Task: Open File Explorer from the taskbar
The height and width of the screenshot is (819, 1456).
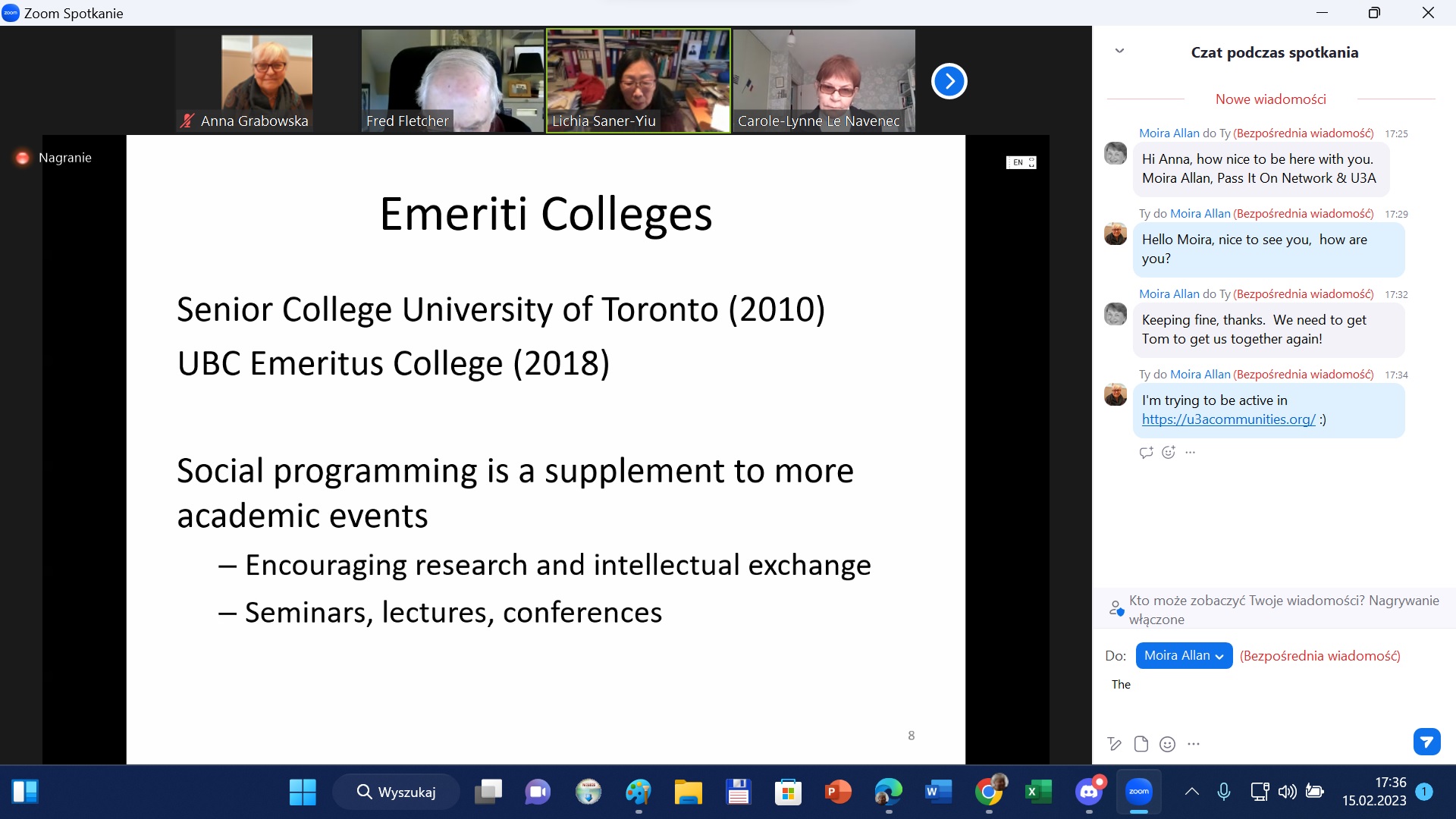Action: 689,792
